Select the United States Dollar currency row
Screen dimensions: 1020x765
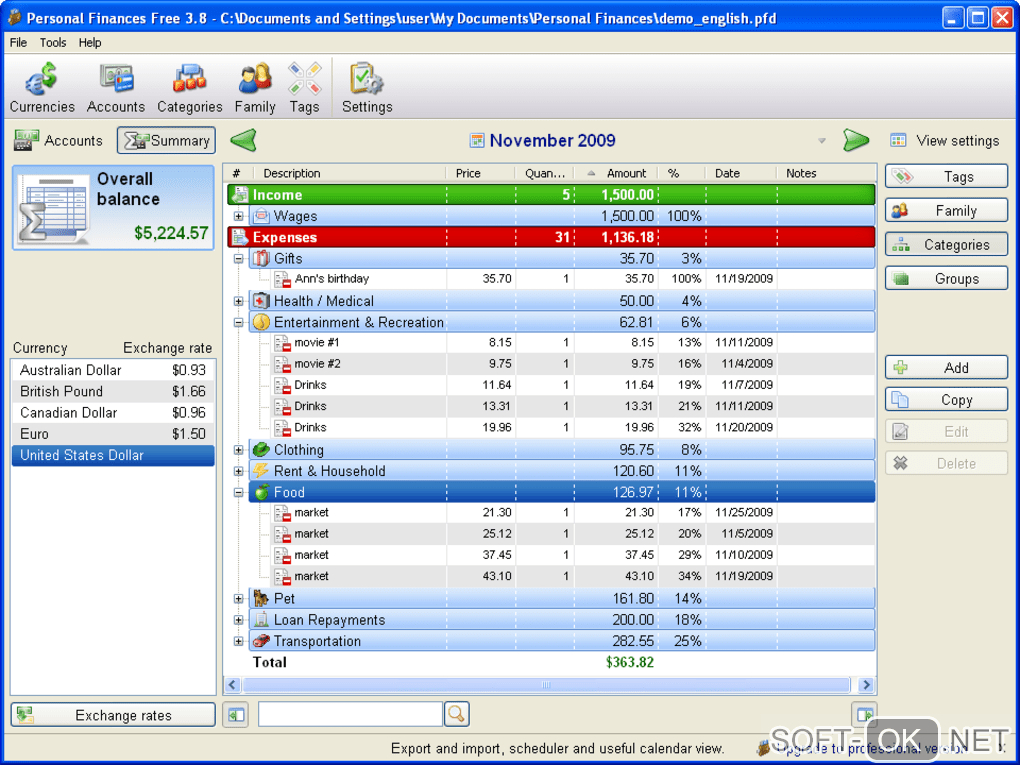113,455
